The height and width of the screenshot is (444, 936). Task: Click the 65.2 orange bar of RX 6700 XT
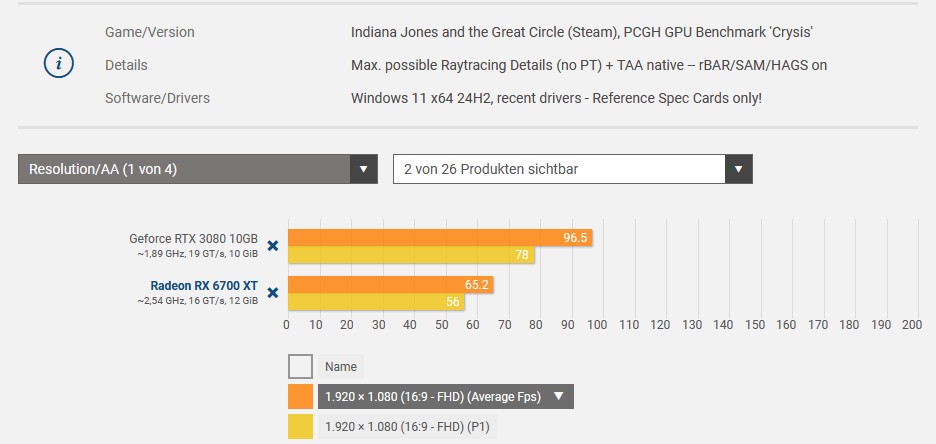click(x=390, y=285)
